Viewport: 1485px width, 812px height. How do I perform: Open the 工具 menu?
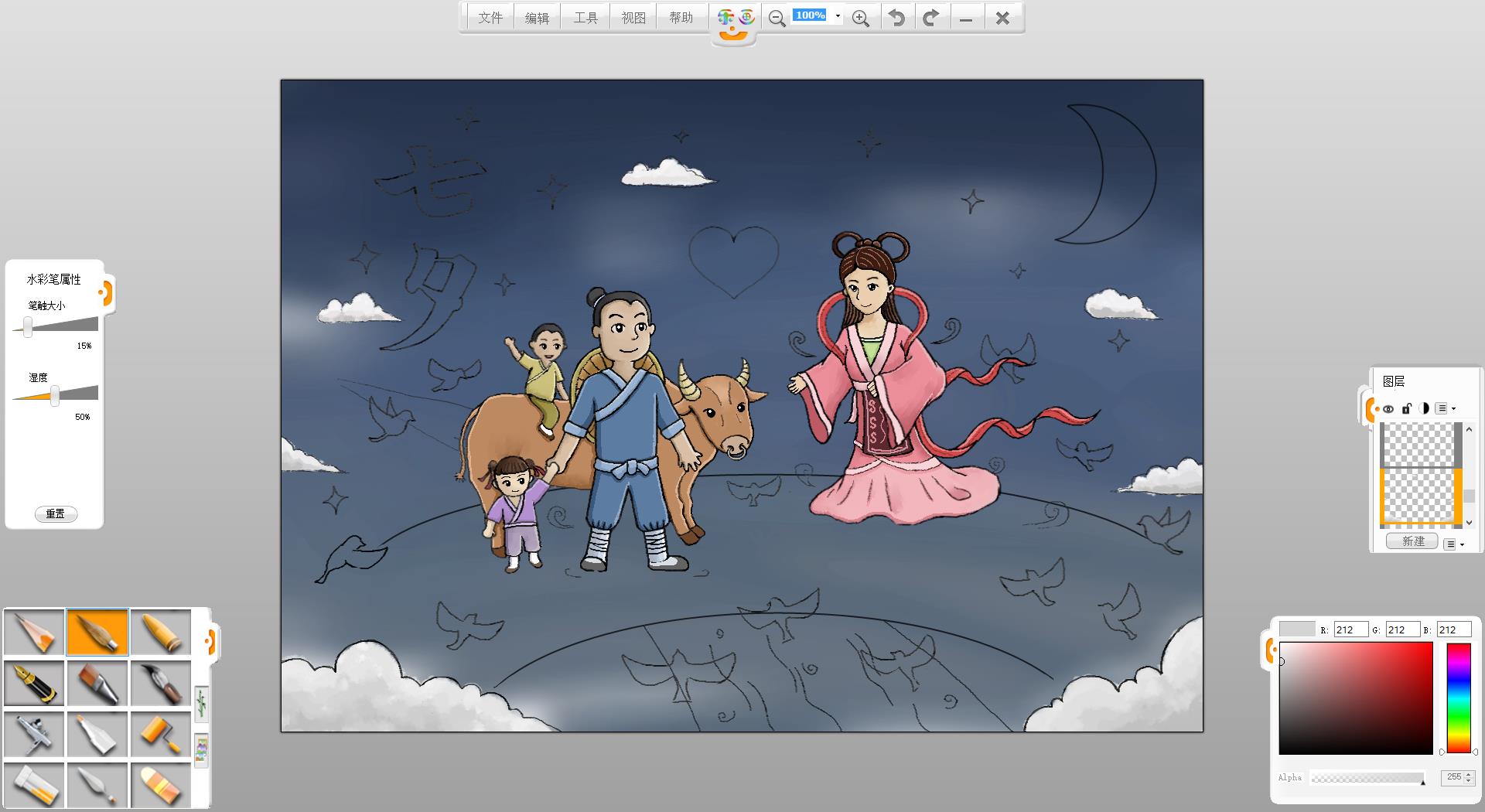(585, 18)
